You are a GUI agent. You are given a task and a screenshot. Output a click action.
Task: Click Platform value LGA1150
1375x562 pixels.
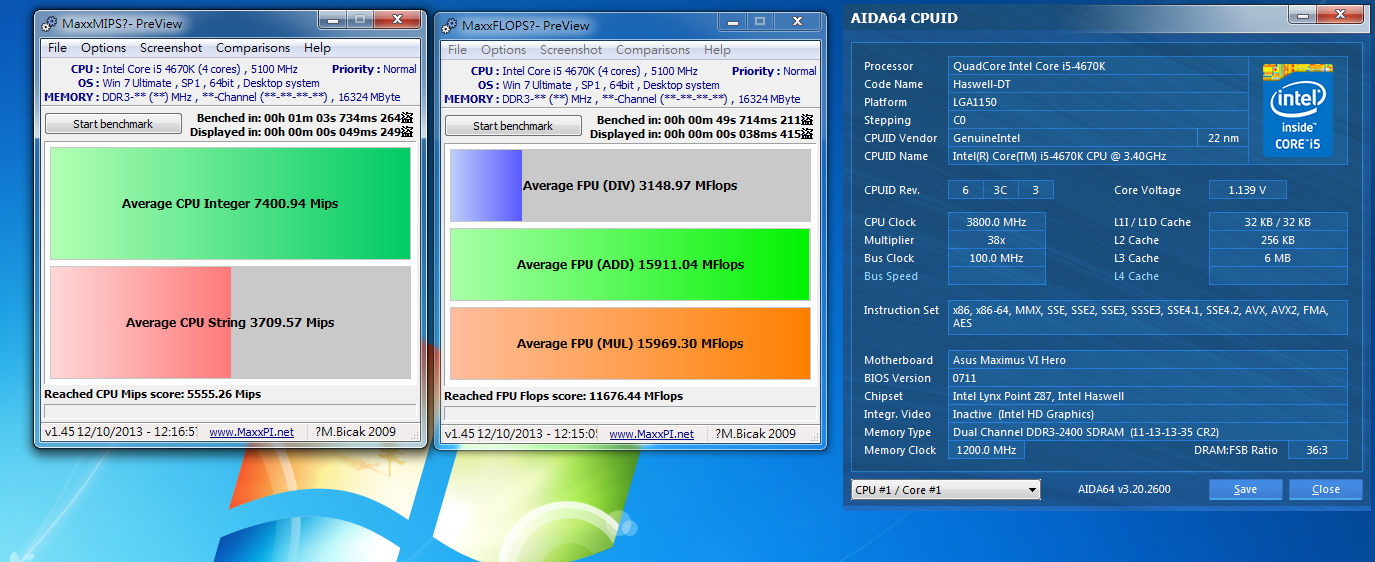click(1098, 102)
